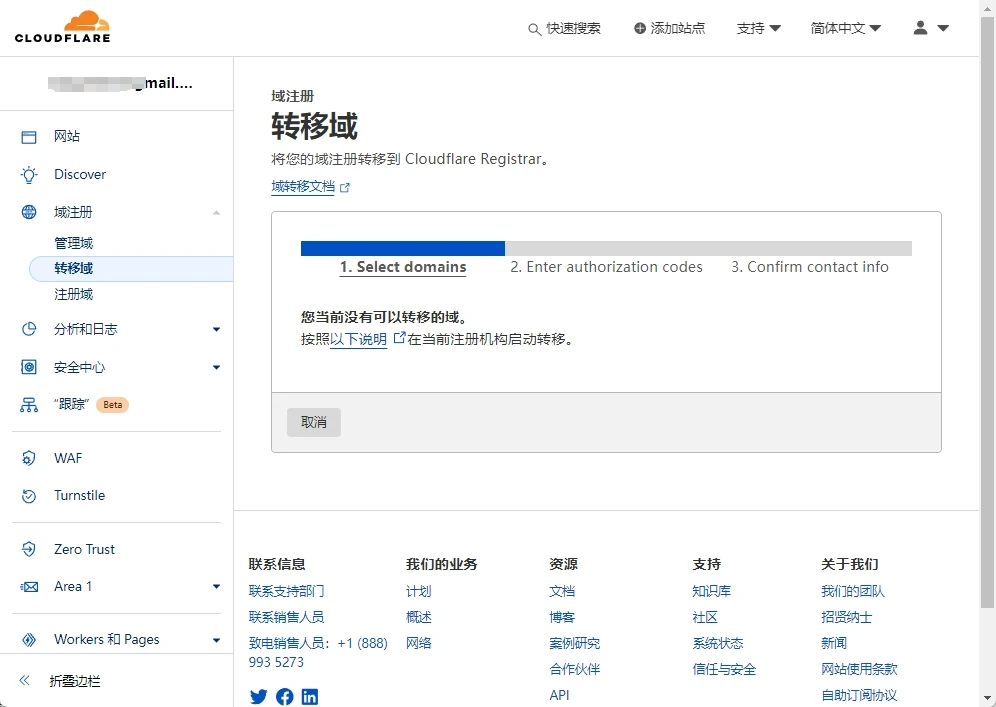Click external link icon after 以下说明
Screen dimensions: 996x707
coord(399,338)
